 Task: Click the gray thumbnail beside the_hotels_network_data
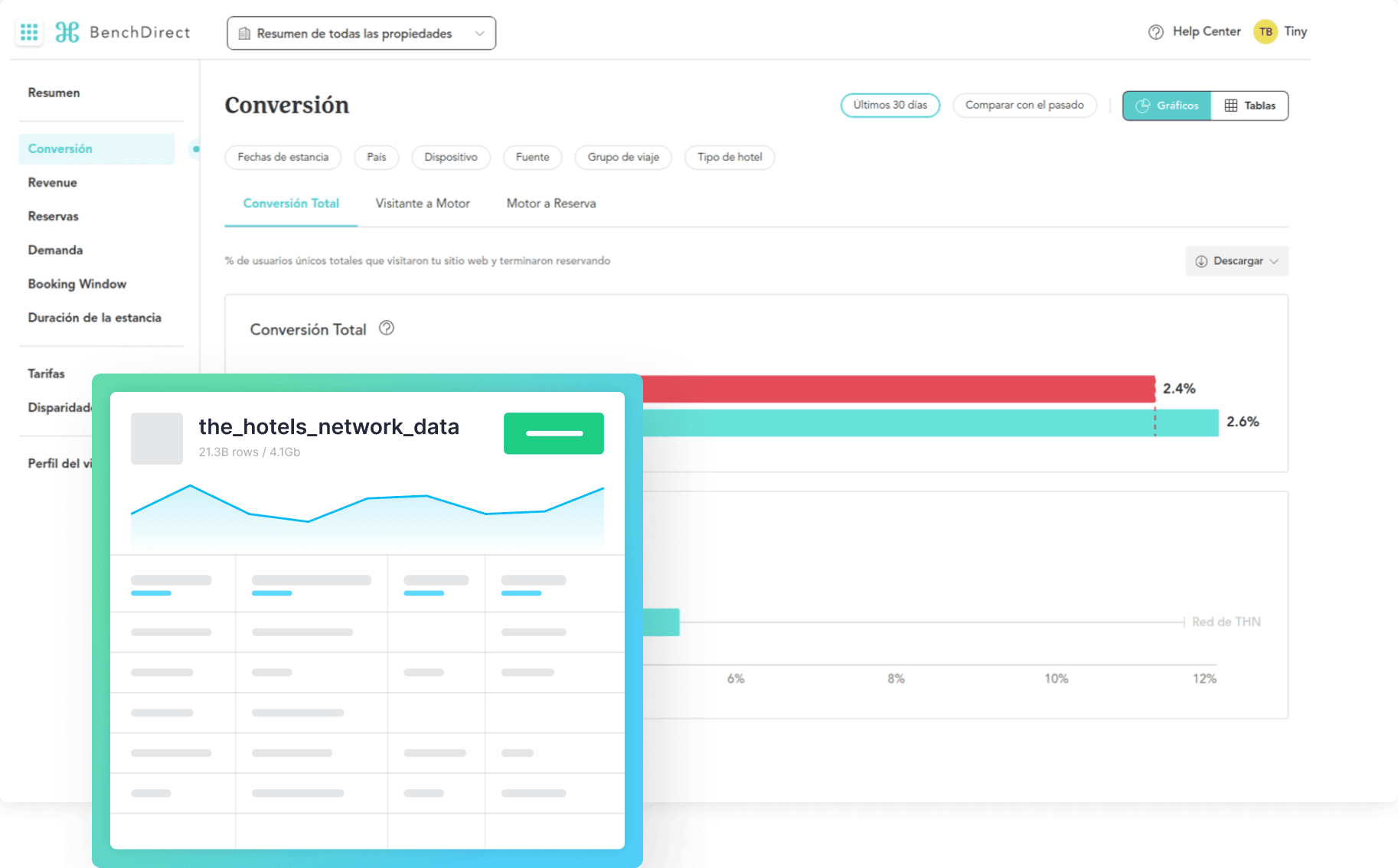tap(157, 439)
